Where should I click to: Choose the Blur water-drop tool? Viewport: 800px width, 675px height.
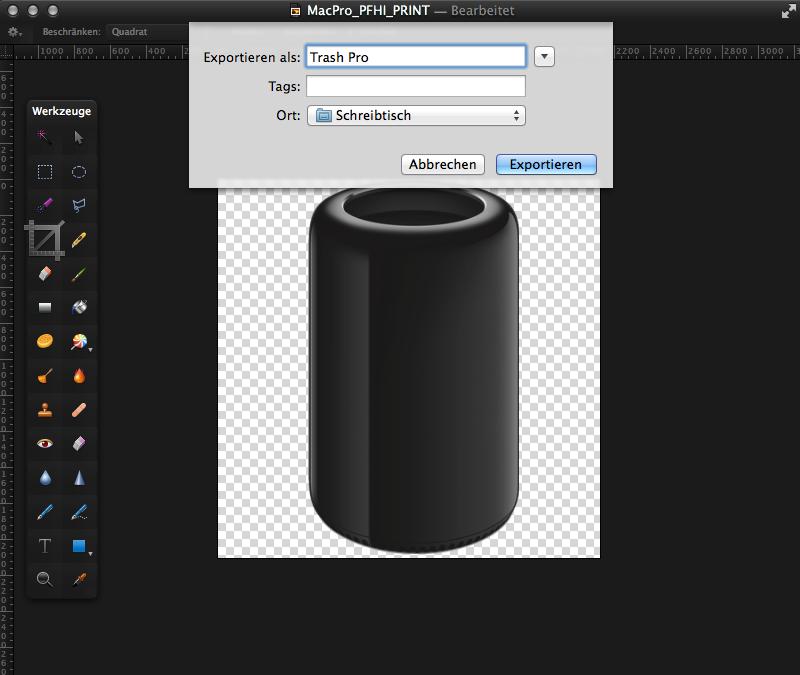point(45,478)
